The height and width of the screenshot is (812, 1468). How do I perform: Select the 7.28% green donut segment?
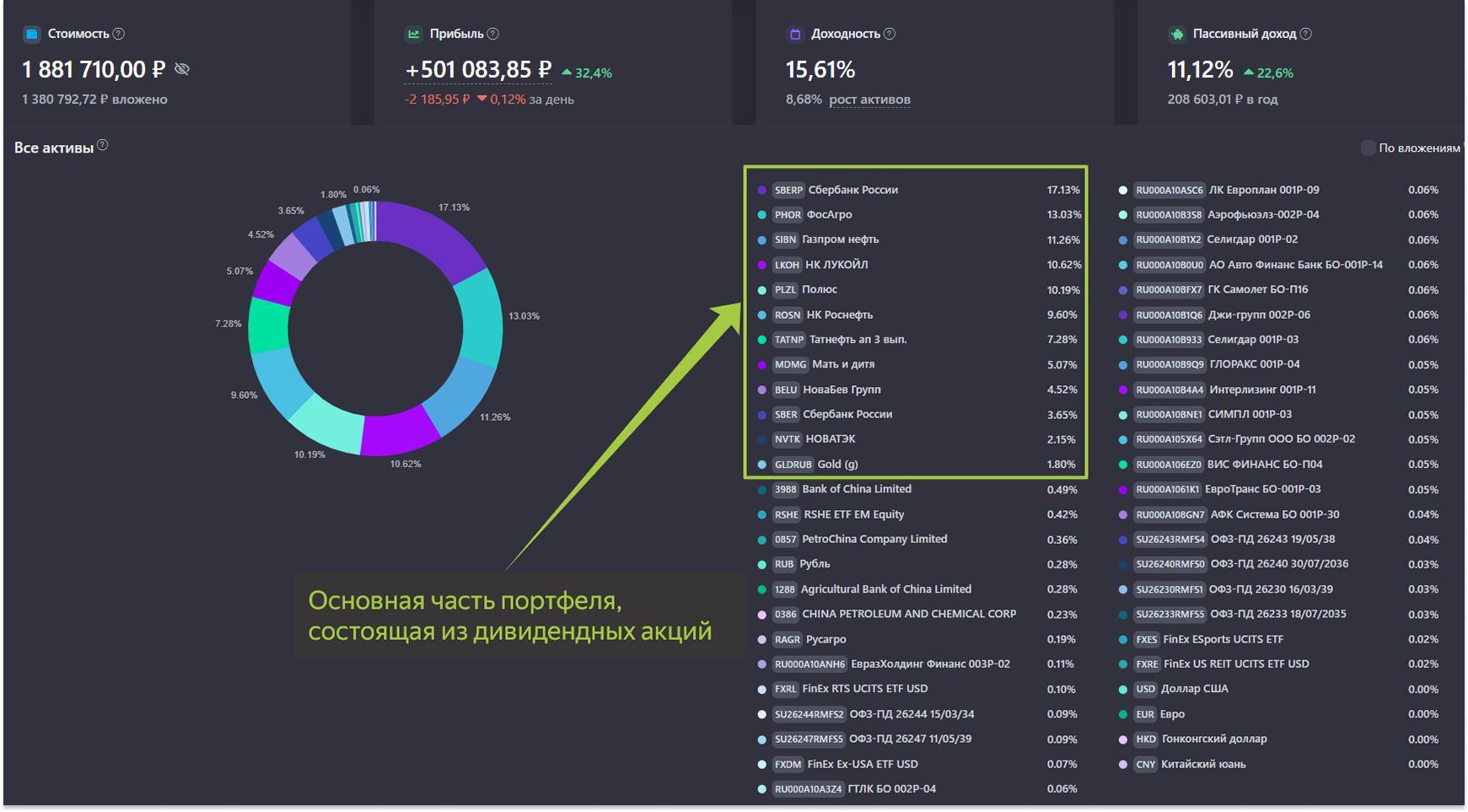269,326
